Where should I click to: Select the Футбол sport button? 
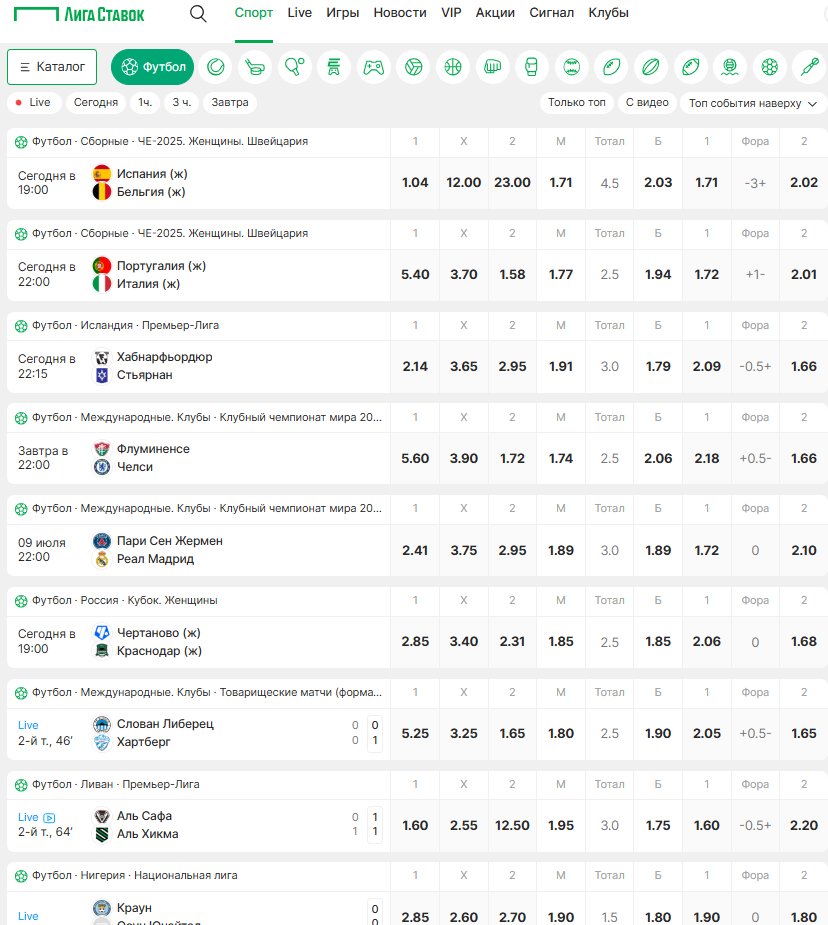[x=152, y=67]
